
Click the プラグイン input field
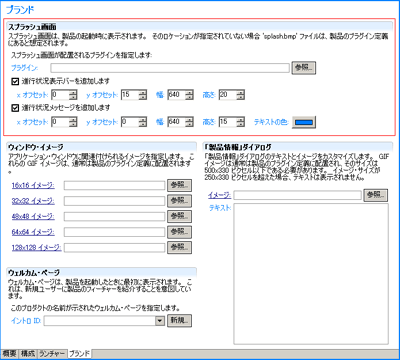click(170, 68)
